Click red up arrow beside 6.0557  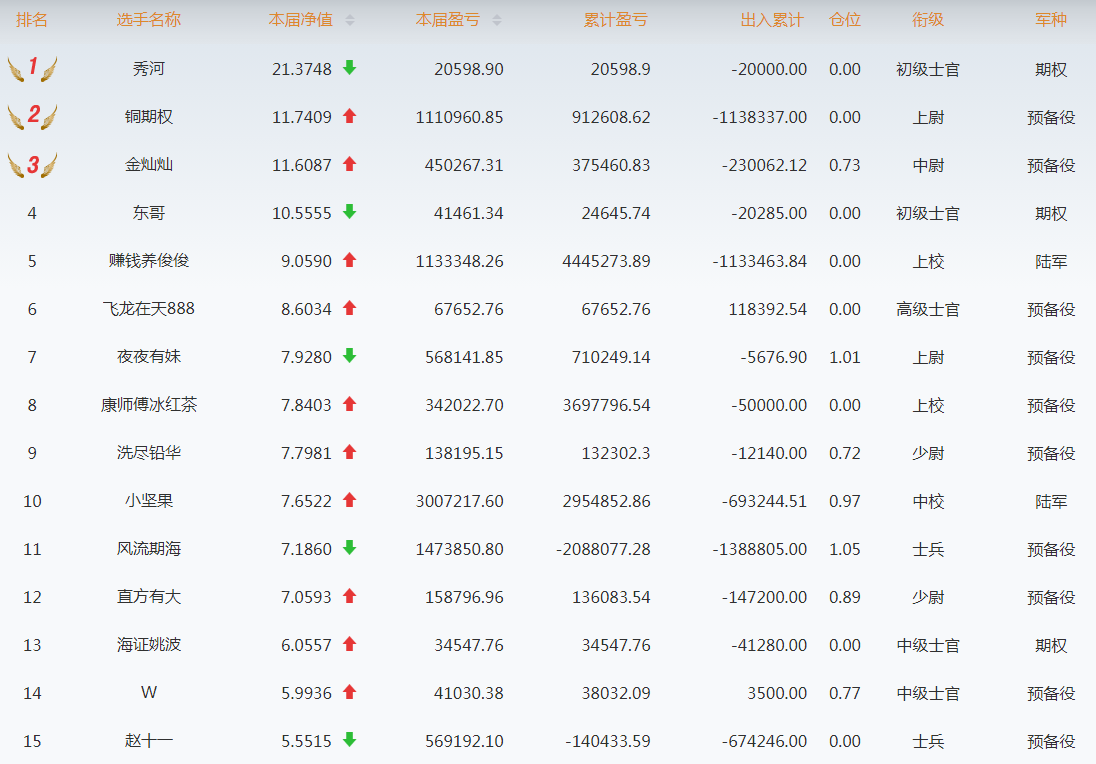[349, 644]
